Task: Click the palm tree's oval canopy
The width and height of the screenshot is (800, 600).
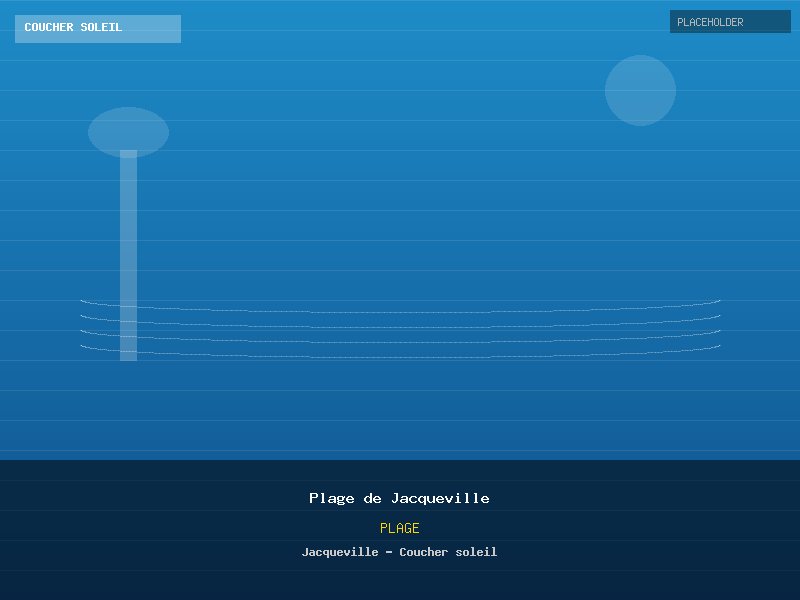Action: click(128, 132)
